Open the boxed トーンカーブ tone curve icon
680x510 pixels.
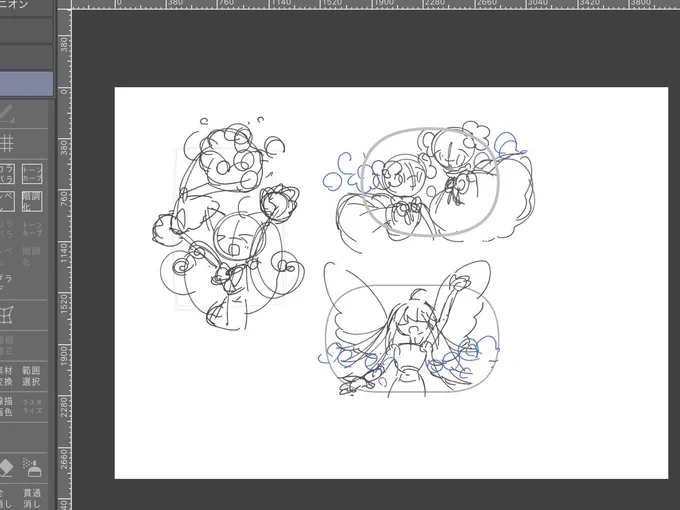32,173
